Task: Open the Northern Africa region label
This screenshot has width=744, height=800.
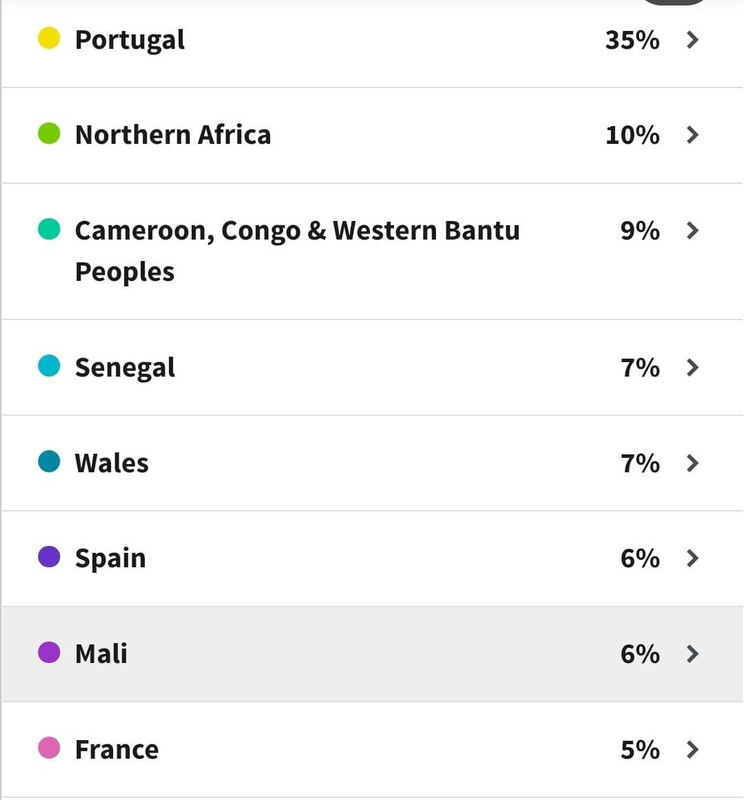Action: [173, 135]
